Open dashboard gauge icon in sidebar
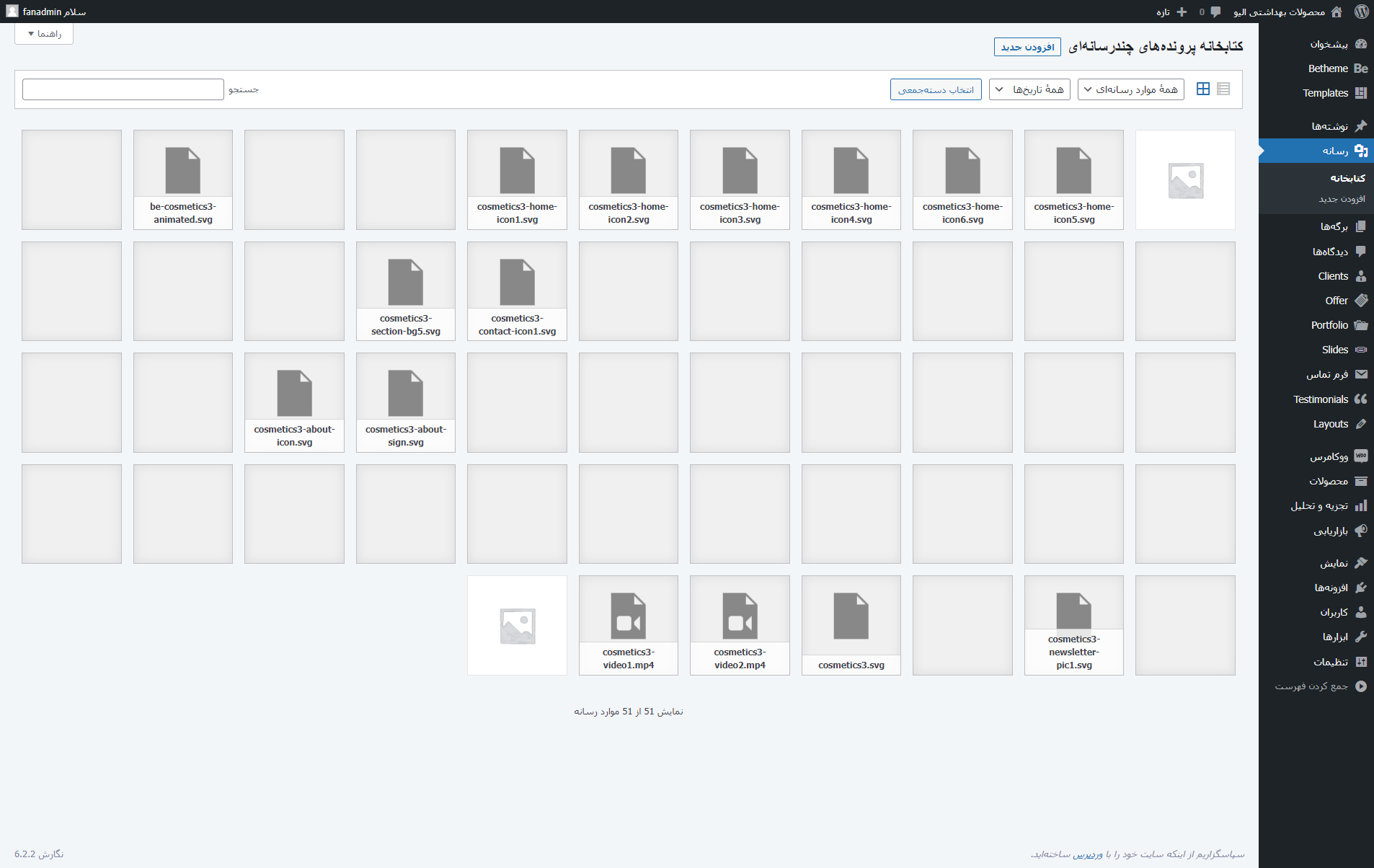 tap(1361, 44)
